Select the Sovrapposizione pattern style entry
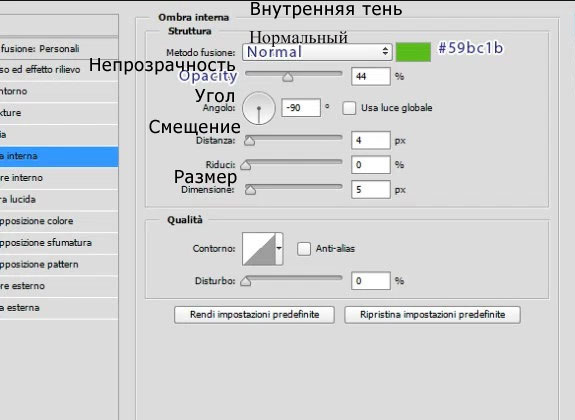Image resolution: width=575 pixels, height=420 pixels. pos(59,264)
